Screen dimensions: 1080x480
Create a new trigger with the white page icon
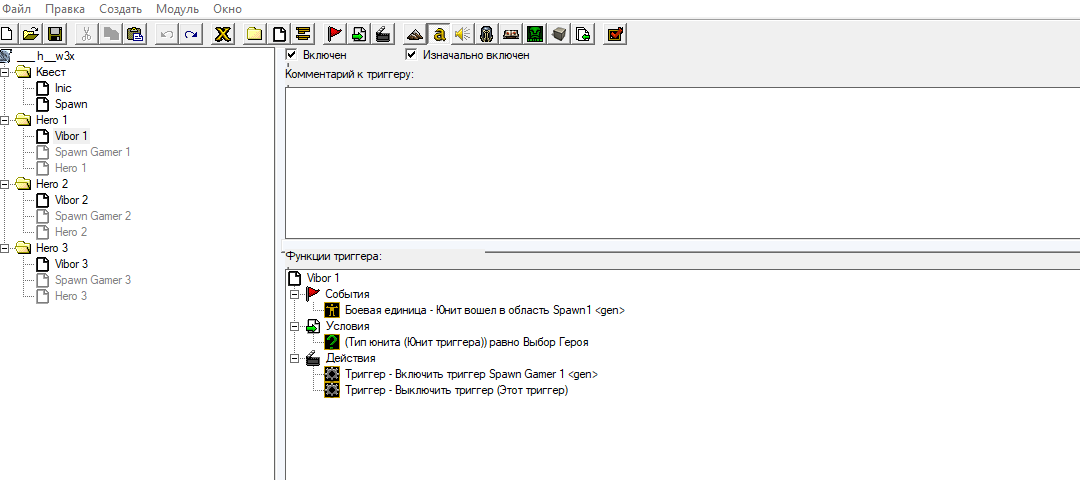[x=278, y=33]
